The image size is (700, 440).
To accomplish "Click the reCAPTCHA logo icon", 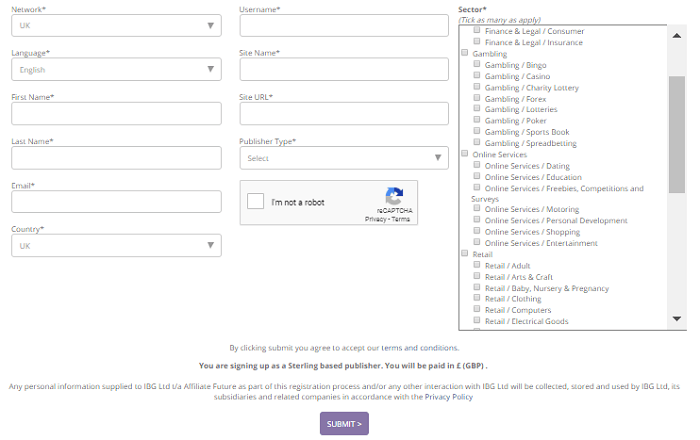I will click(x=394, y=196).
